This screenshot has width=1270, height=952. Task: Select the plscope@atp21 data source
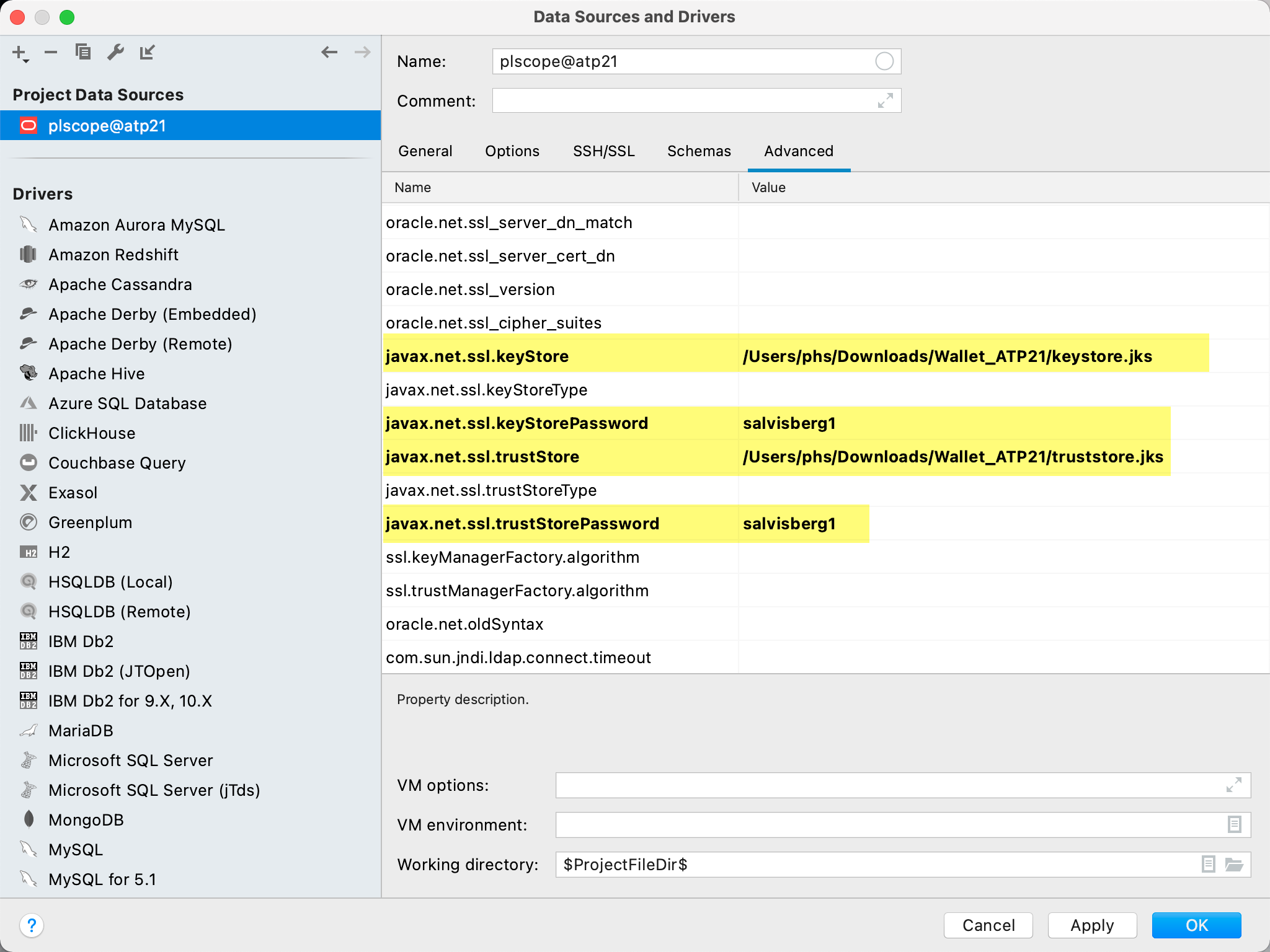tap(190, 126)
